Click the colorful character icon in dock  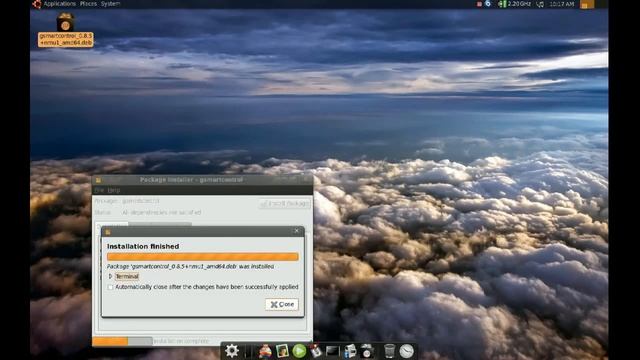[265, 351]
